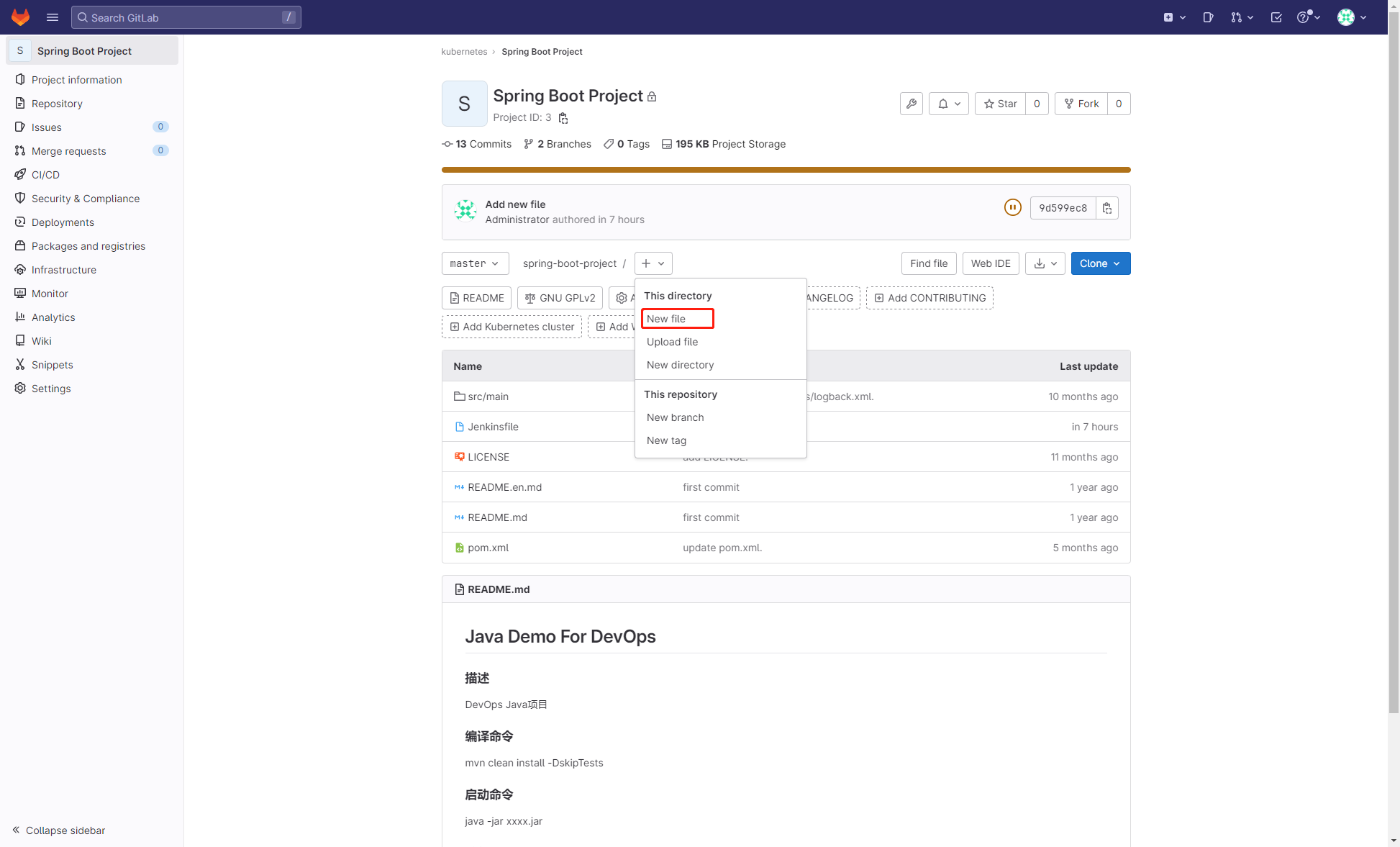Star the Spring Boot Project
The height and width of the screenshot is (847, 1400).
coord(1000,104)
